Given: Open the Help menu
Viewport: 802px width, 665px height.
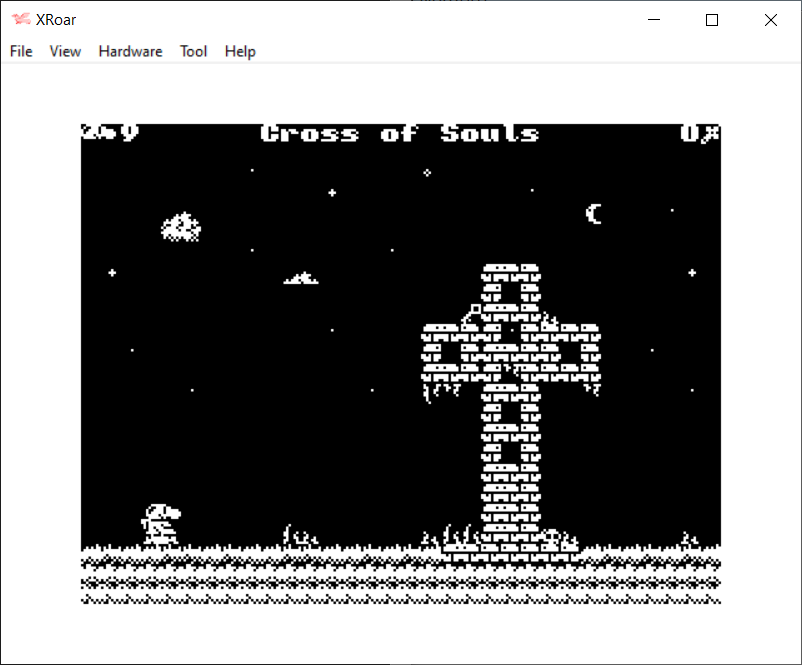Looking at the screenshot, I should pos(240,51).
